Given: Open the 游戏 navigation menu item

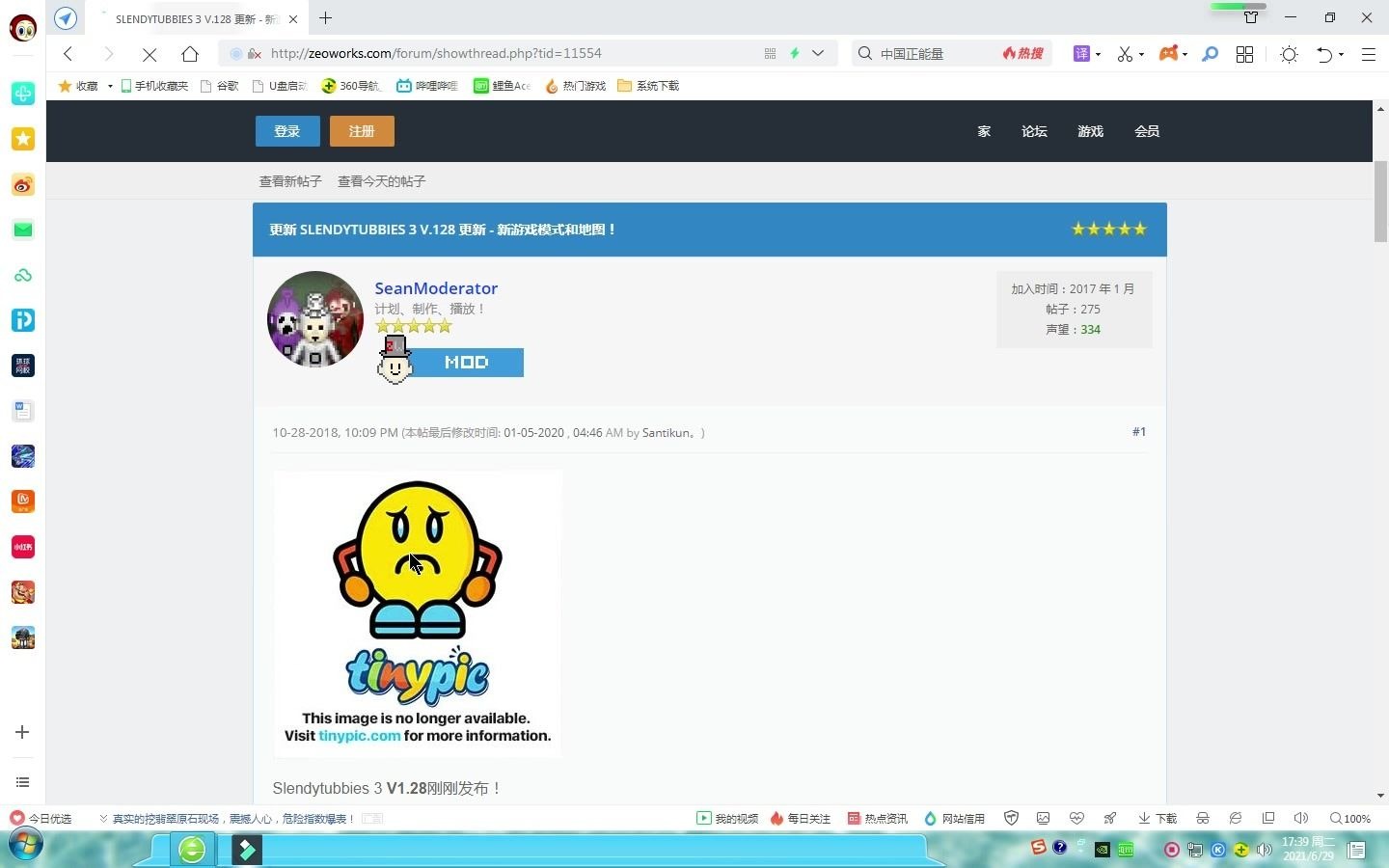Looking at the screenshot, I should pos(1090,131).
